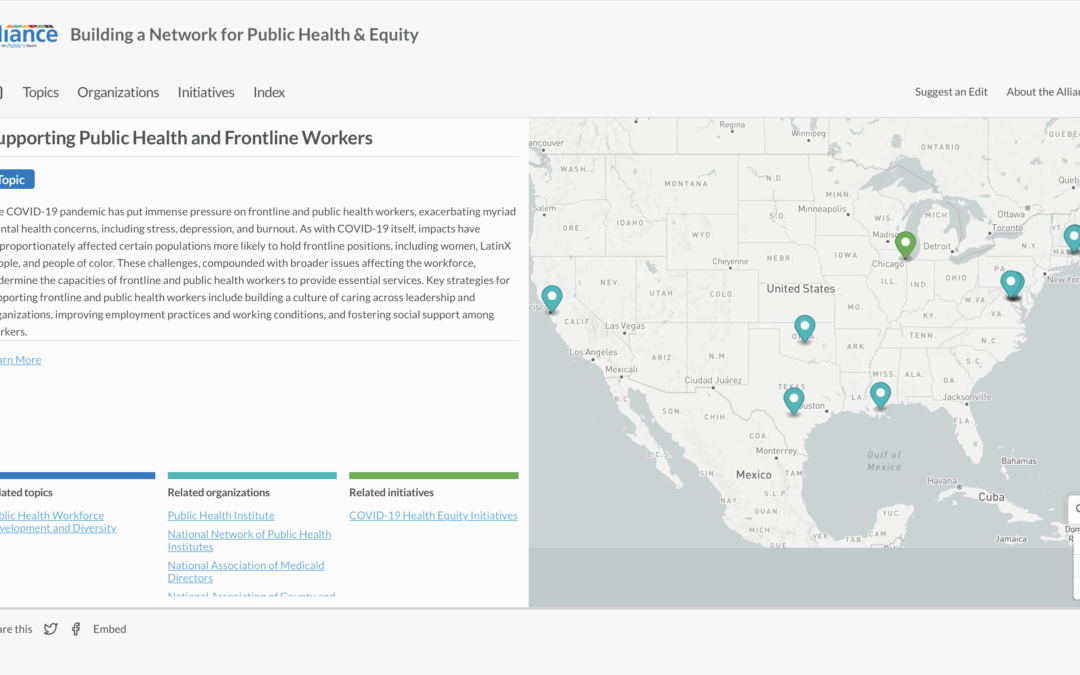Open the Public Health Institute organization page

point(221,515)
